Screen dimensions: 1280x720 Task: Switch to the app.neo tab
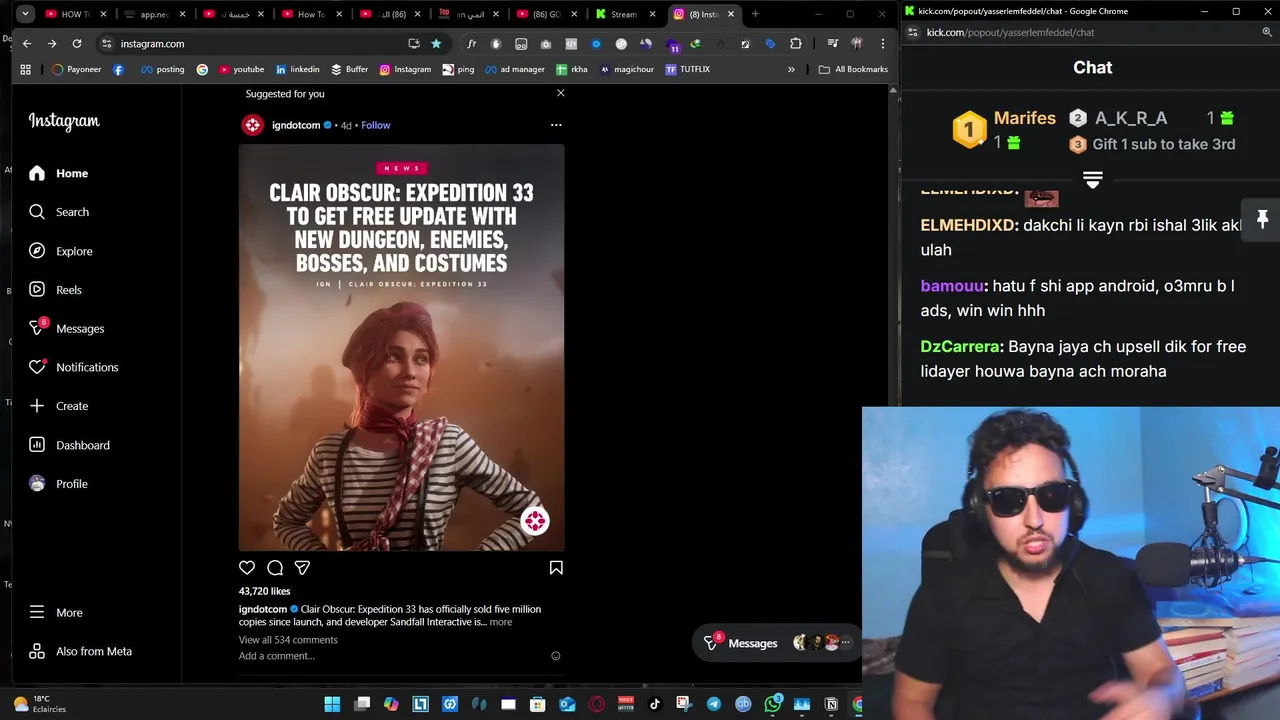point(154,14)
